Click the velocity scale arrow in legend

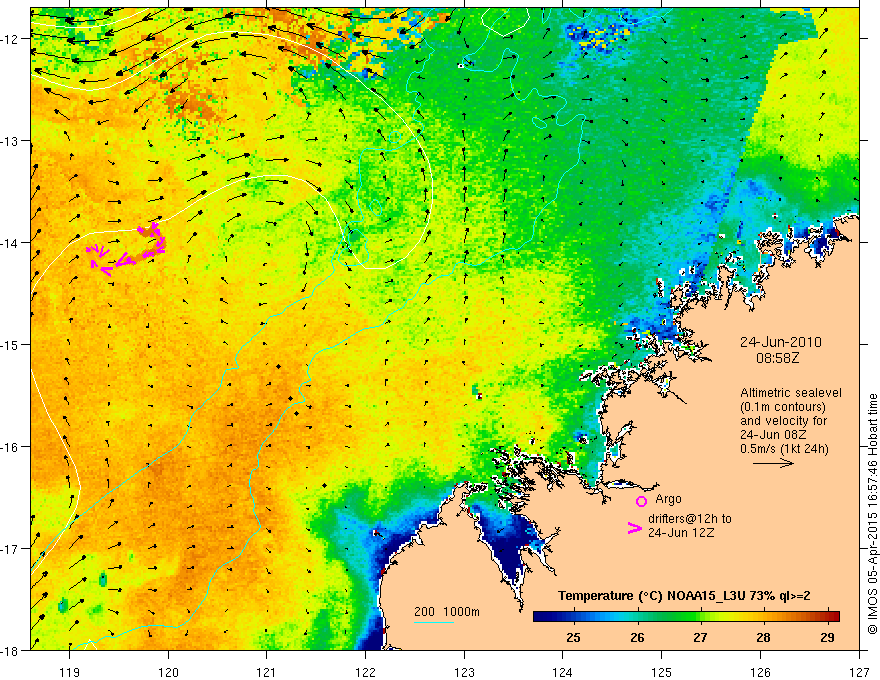coord(773,463)
